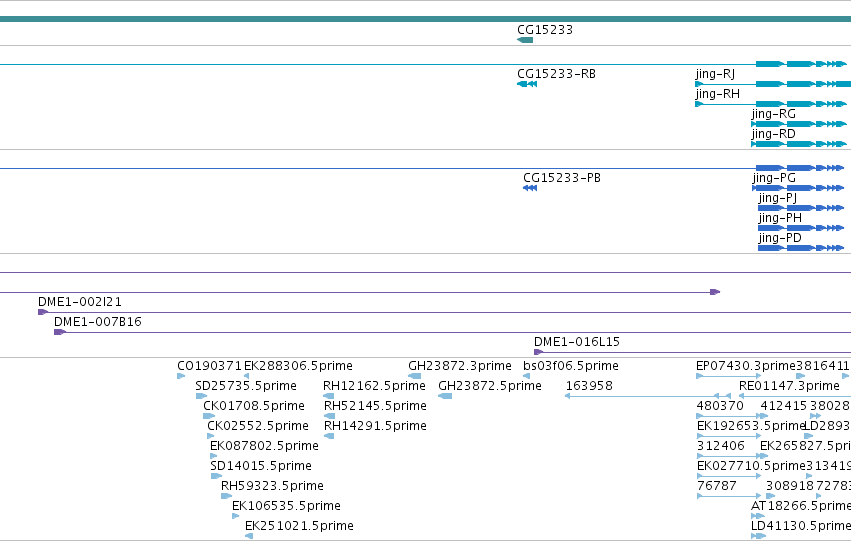Click the EK192653.5prime EST label
Viewport: 851px width, 541px height.
point(751,427)
